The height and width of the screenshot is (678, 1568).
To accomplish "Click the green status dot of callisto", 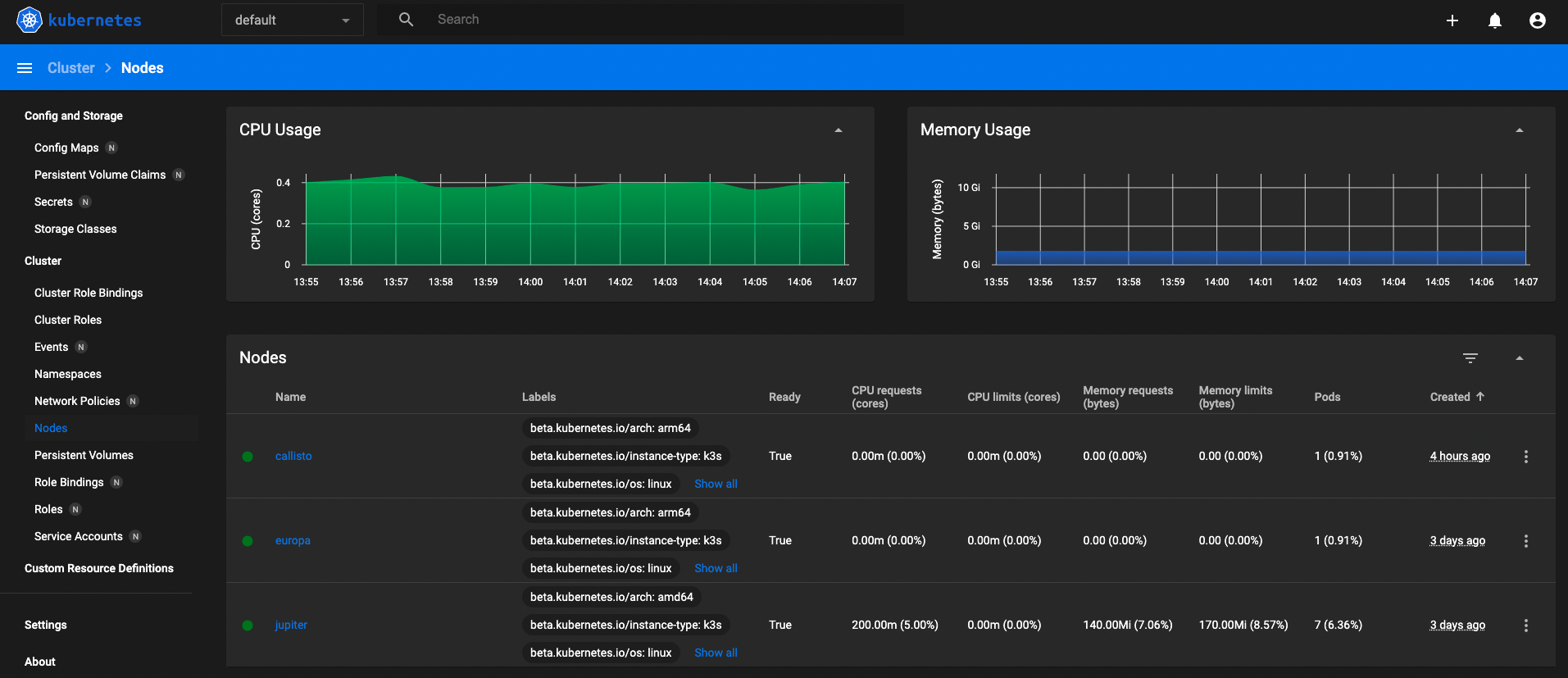I will click(x=248, y=457).
